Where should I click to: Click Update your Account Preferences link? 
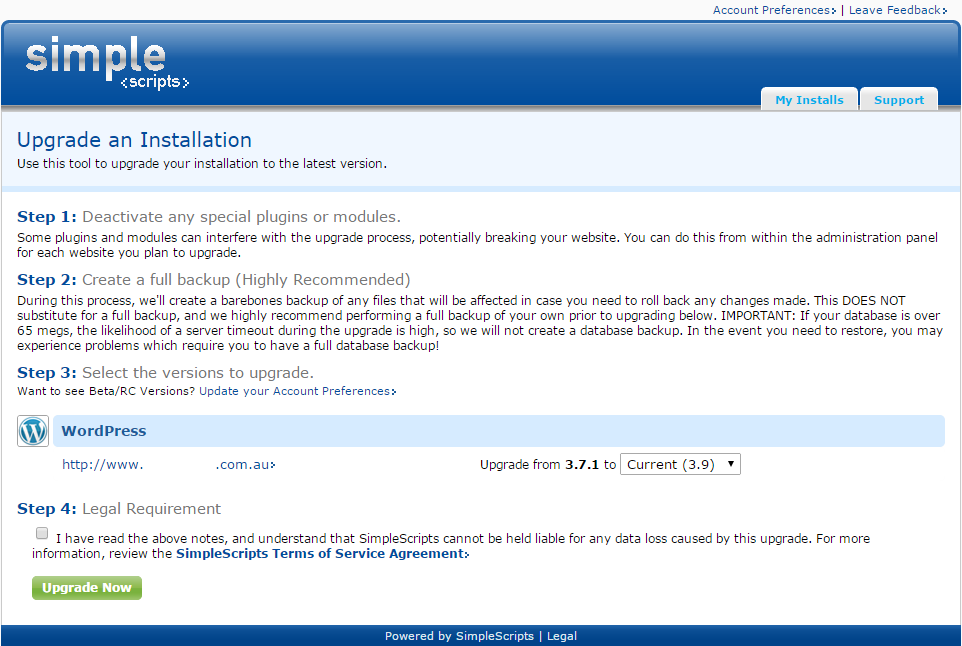tap(298, 391)
